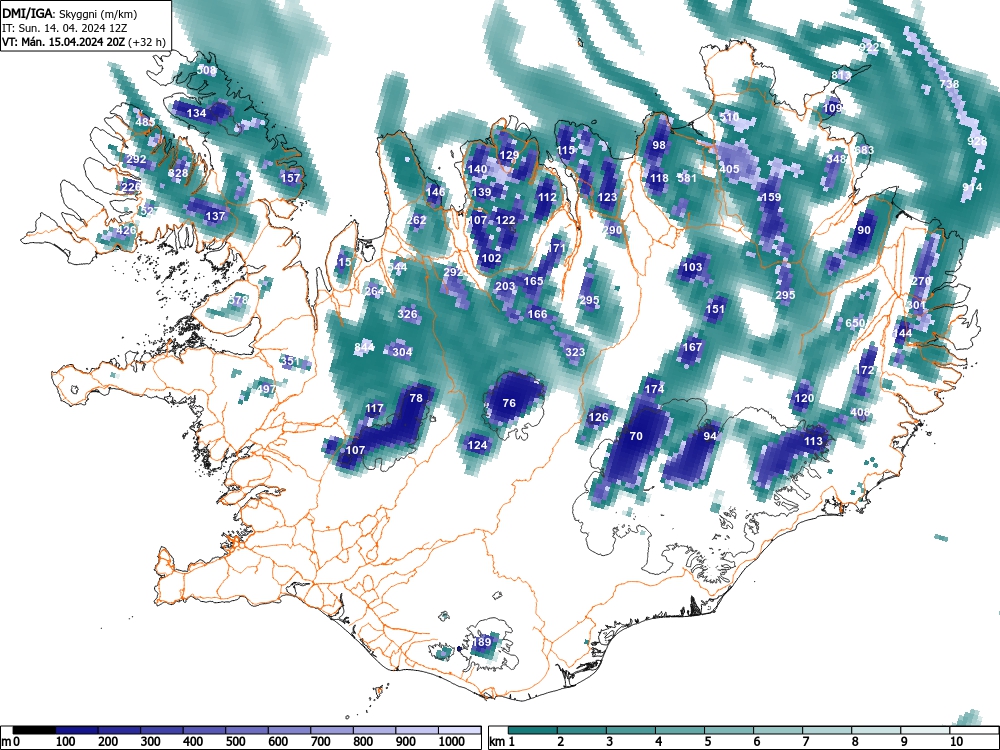Click the visibility value '159' on the map

[771, 197]
